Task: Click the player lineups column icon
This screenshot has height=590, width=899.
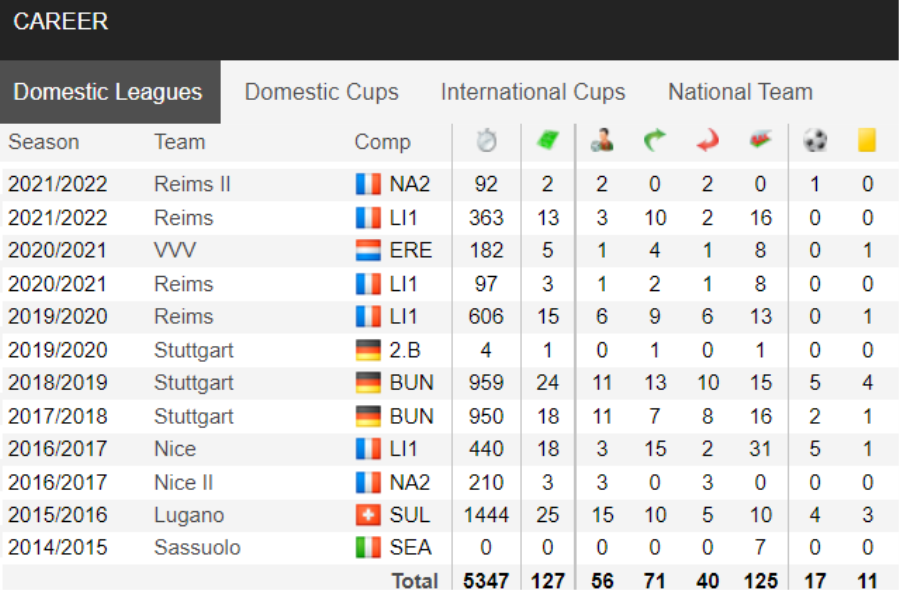Action: click(601, 140)
